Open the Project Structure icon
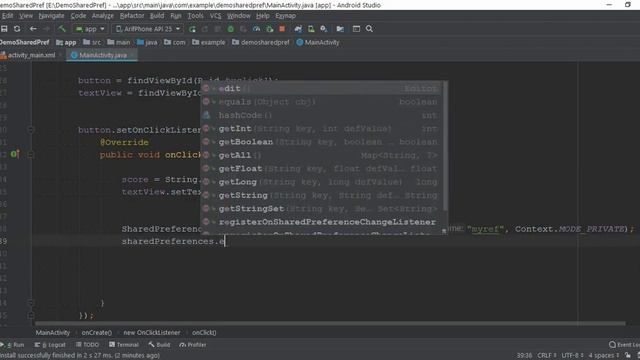The width and height of the screenshot is (640, 360). tap(340, 29)
